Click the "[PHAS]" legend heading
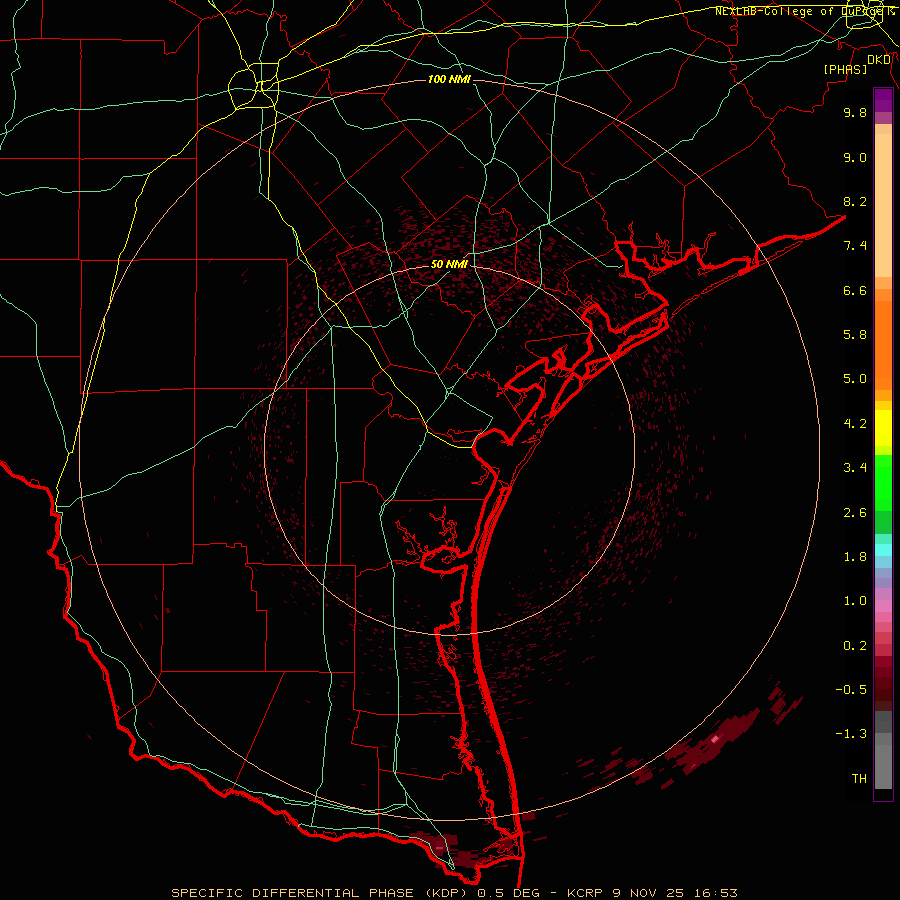 (845, 70)
